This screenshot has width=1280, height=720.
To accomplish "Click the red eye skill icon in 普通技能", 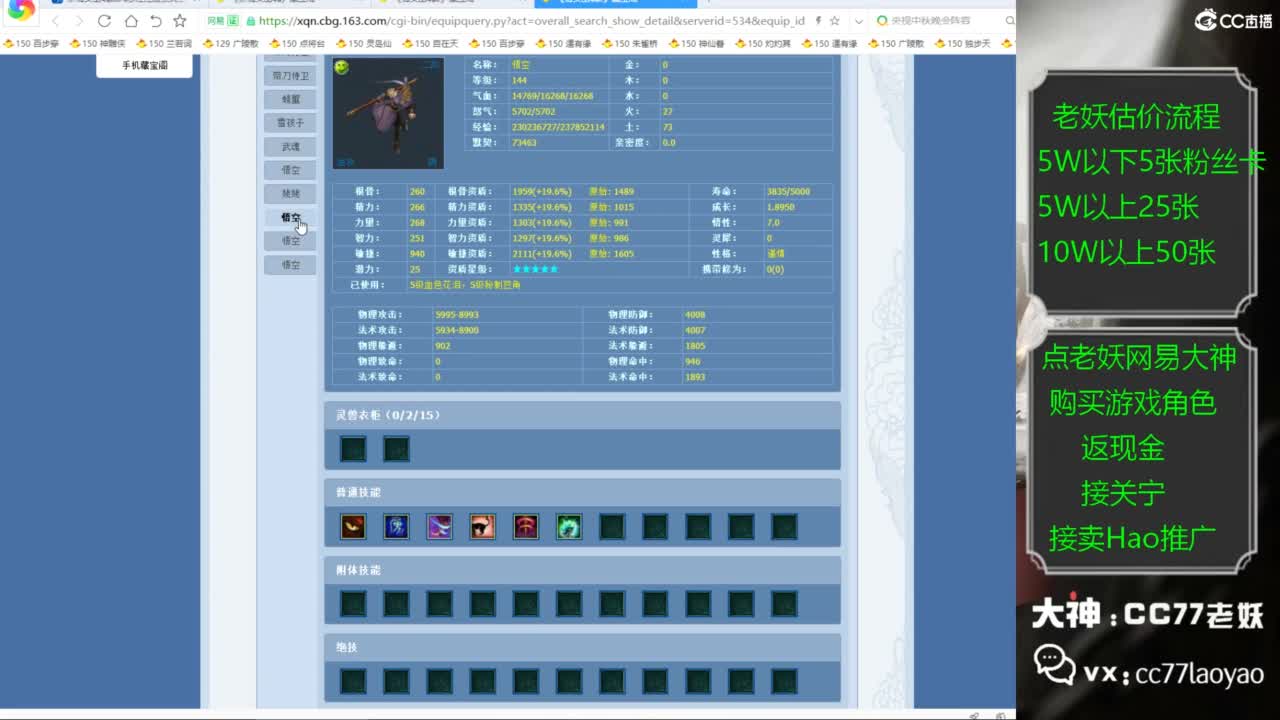I will pyautogui.click(x=353, y=526).
